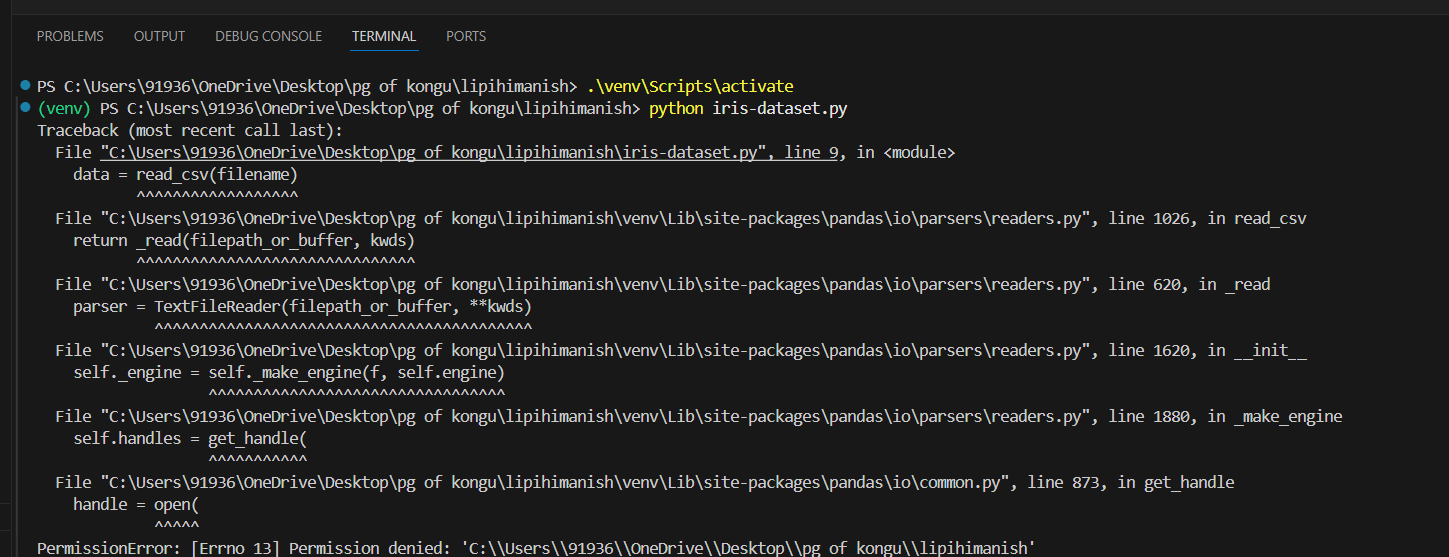1449x557 pixels.
Task: Show the PORTS tab
Action: pyautogui.click(x=466, y=36)
